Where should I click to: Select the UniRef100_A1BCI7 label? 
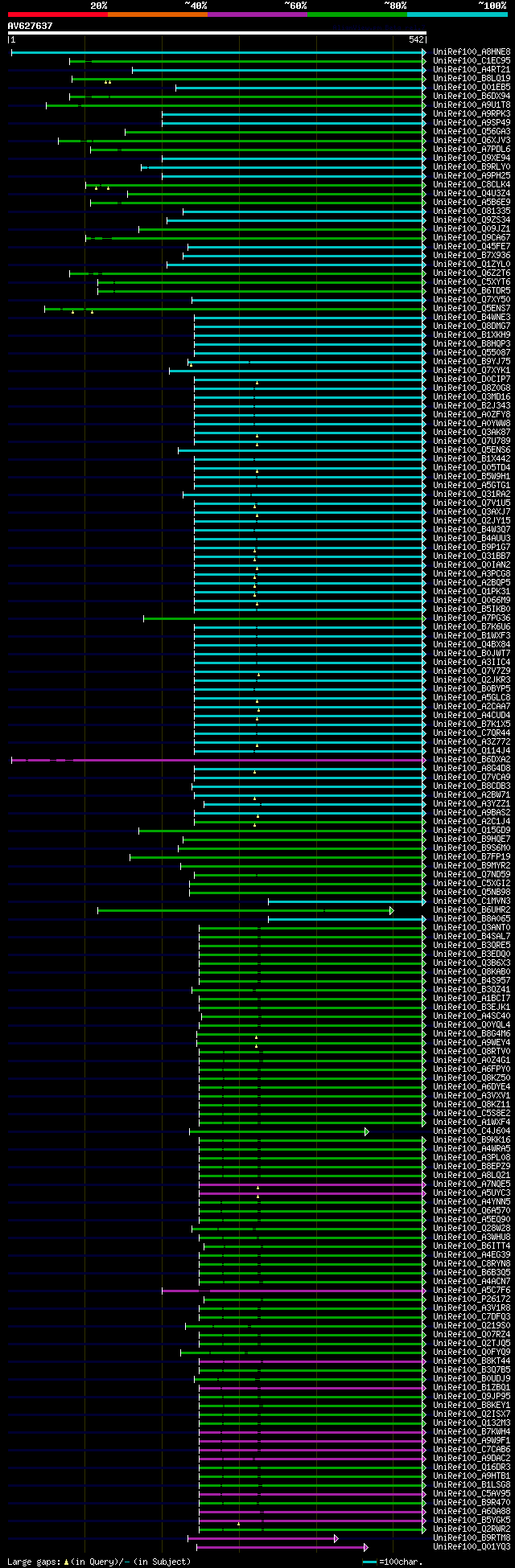tap(472, 998)
